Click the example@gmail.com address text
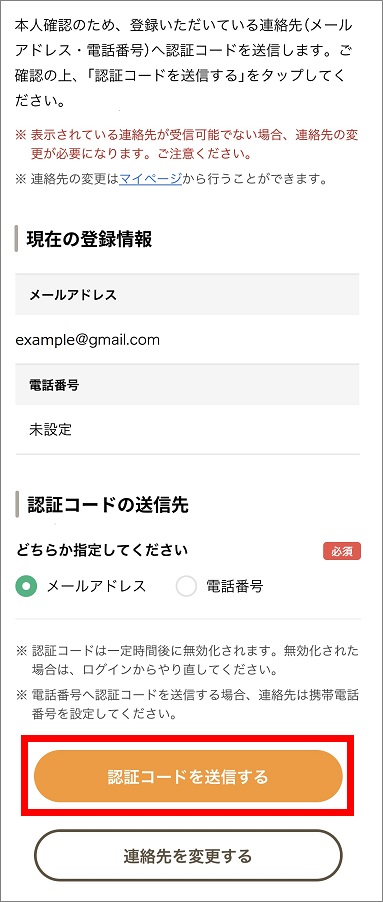The width and height of the screenshot is (383, 902). [x=87, y=340]
